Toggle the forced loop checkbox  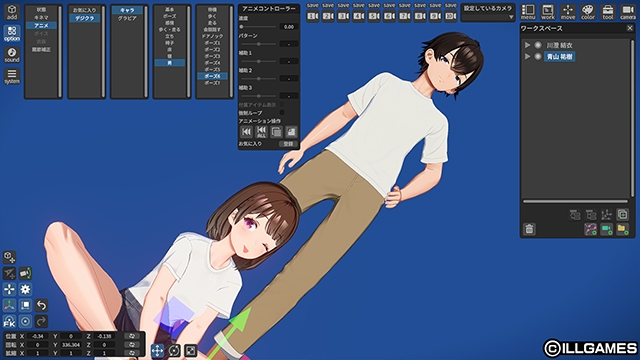[x=282, y=112]
